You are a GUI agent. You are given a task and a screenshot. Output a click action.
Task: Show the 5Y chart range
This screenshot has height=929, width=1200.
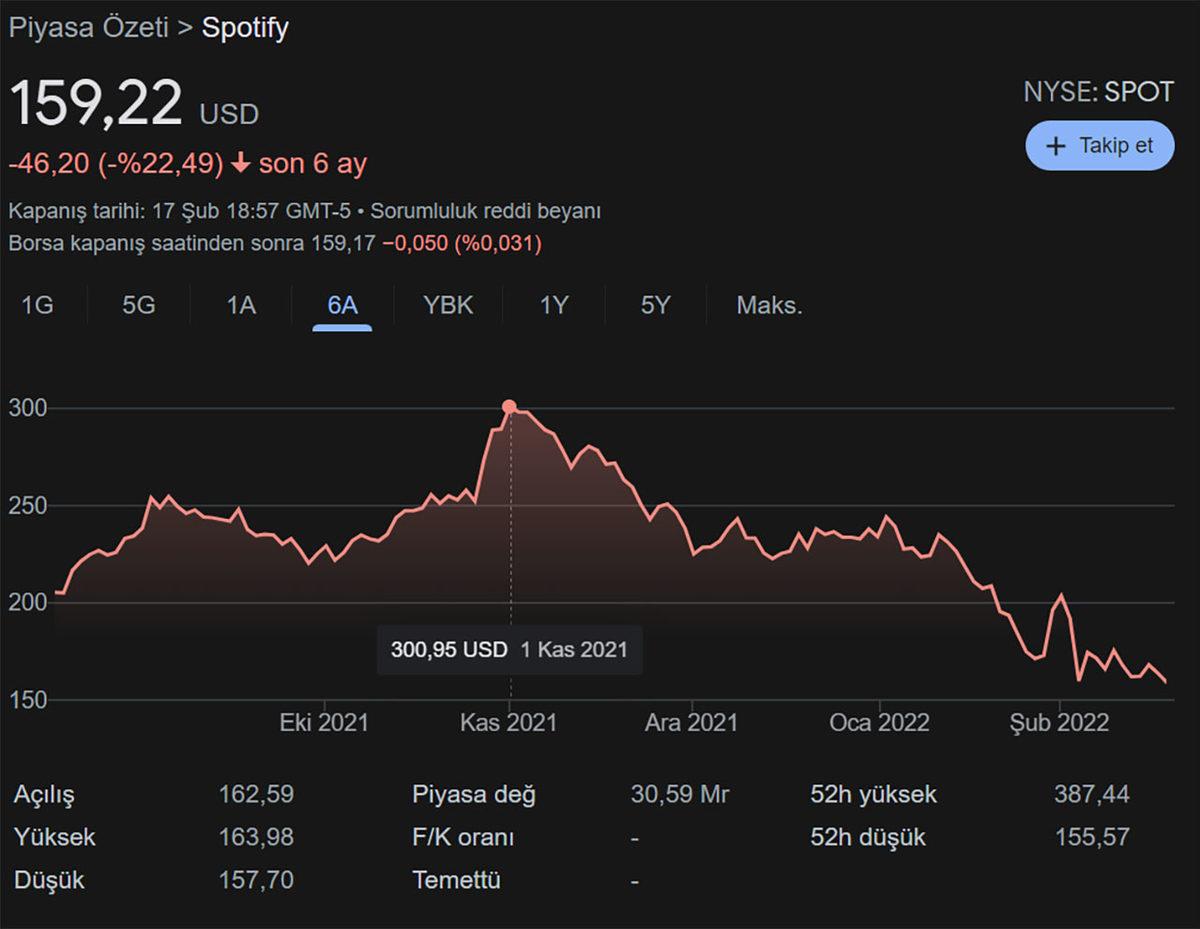coord(655,305)
